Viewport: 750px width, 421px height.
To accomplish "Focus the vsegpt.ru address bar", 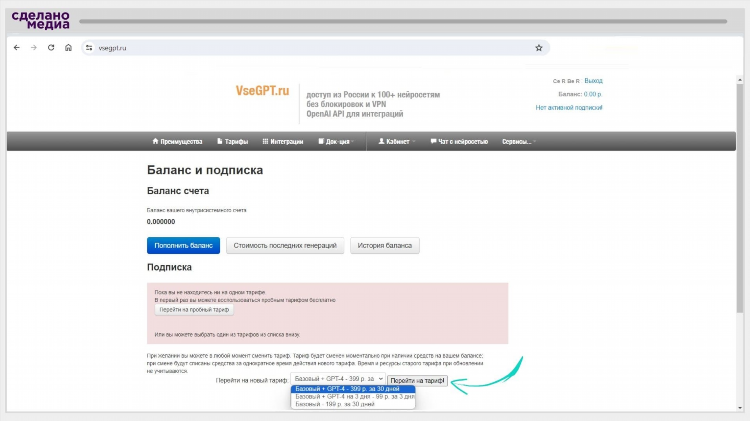I will point(316,48).
